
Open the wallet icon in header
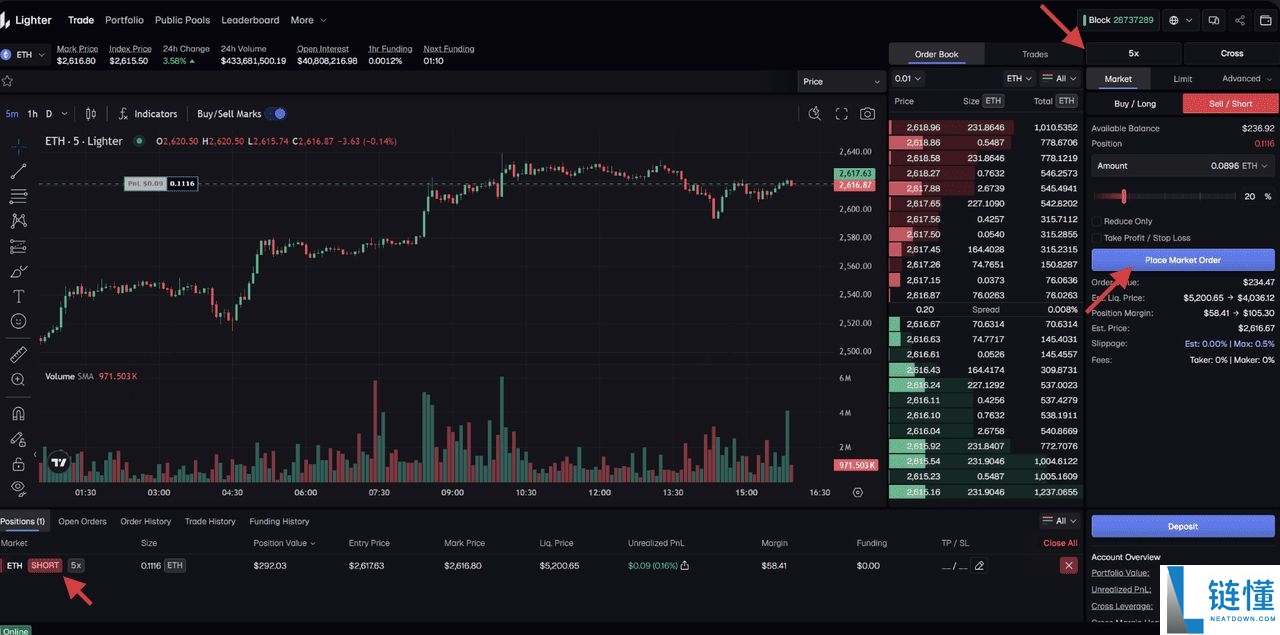tap(1266, 20)
